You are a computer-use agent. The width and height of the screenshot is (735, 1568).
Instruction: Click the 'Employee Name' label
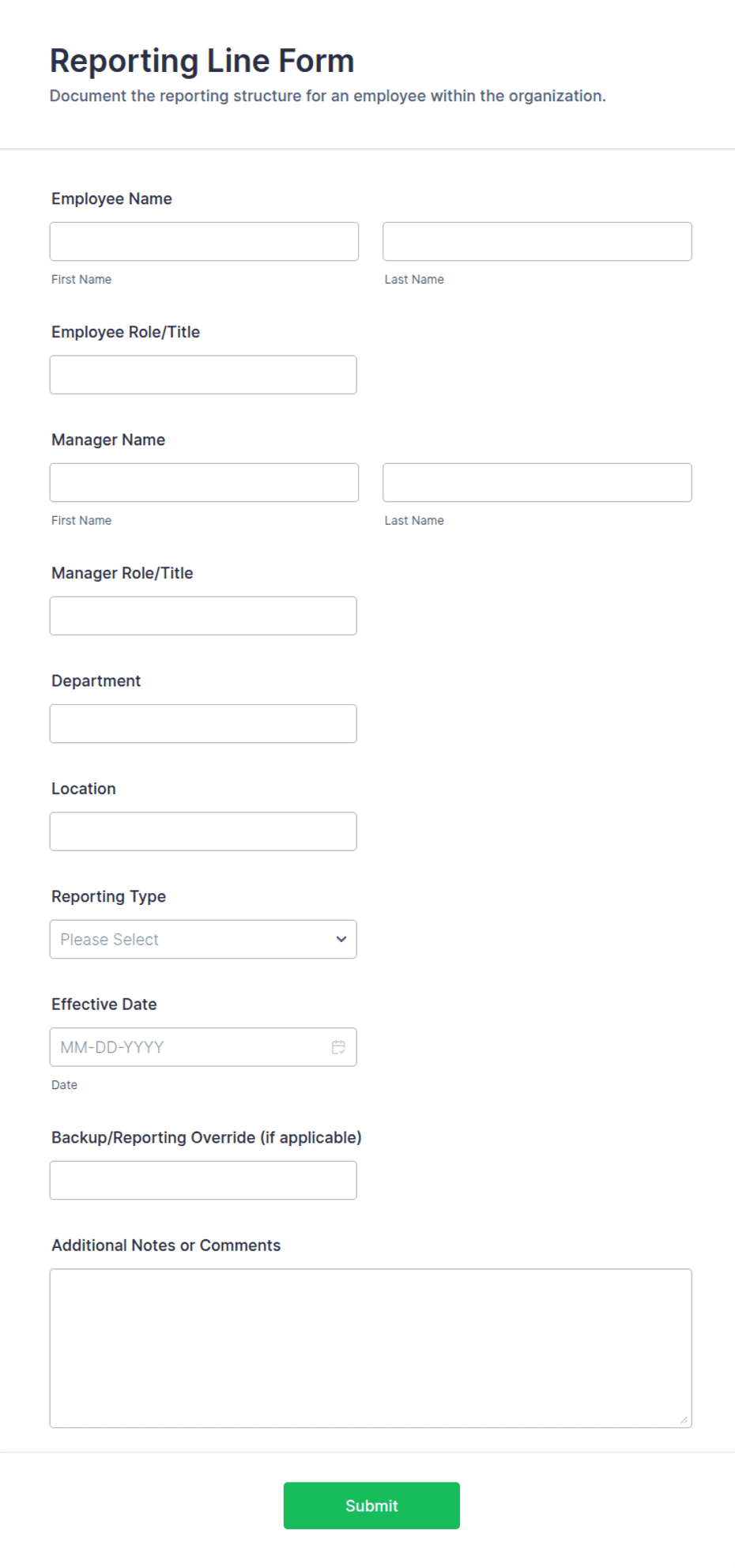tap(111, 198)
